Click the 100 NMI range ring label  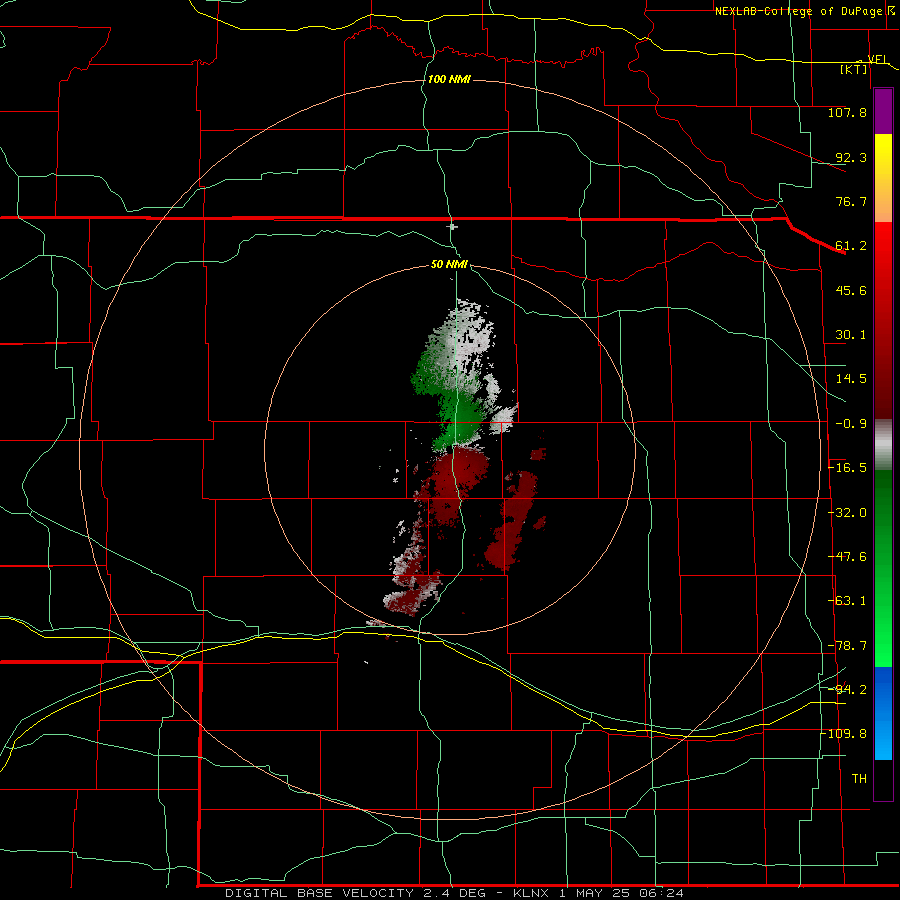tap(449, 79)
